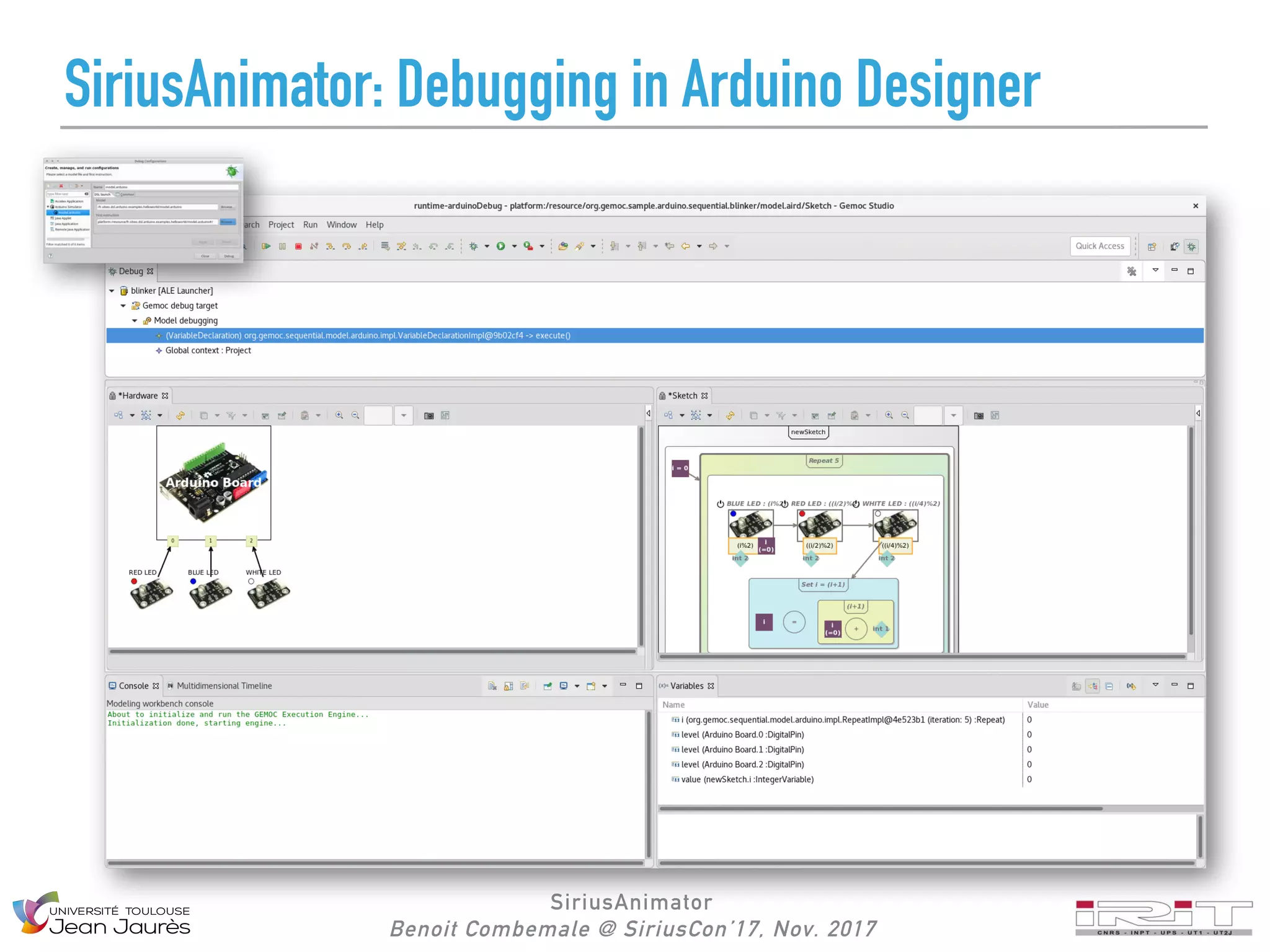Toggle Scroll Lock in Console toolbar
1270x952 pixels.
point(508,686)
